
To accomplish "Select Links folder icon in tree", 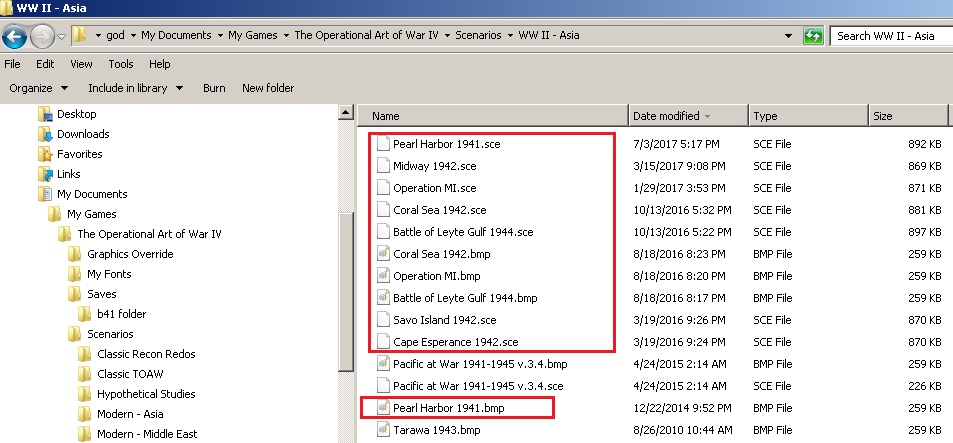I will [x=45, y=174].
